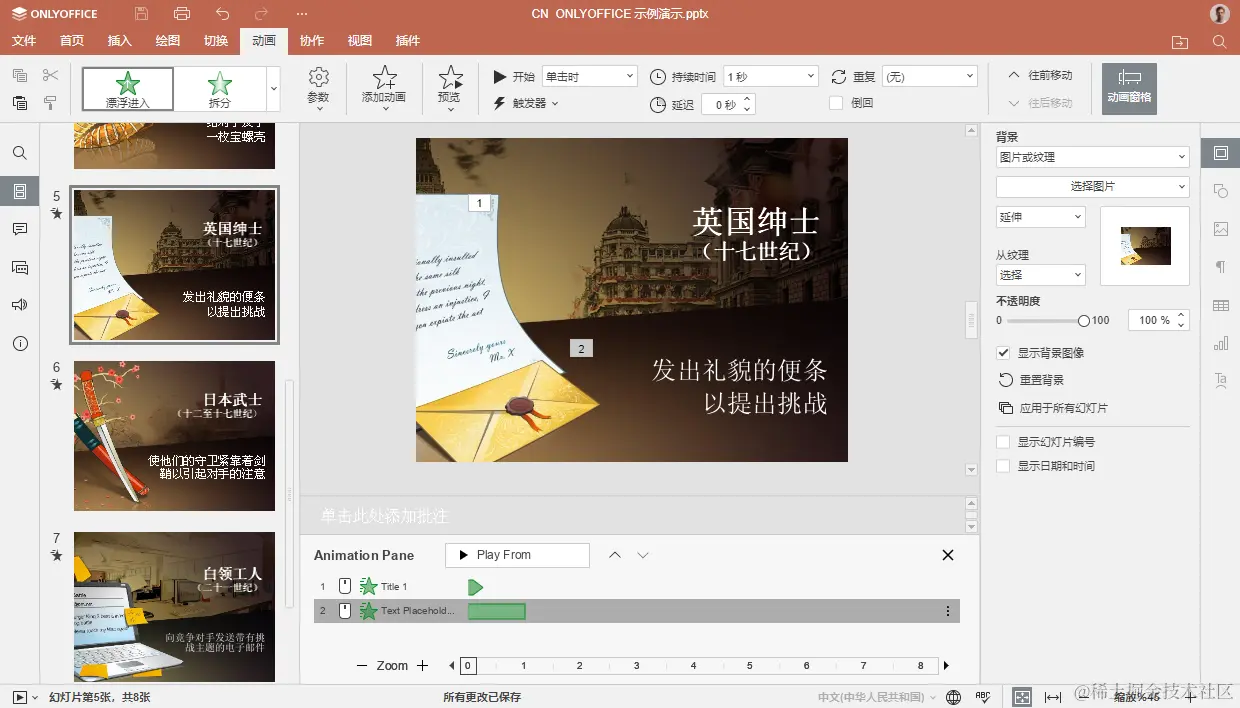Switch to the 协作 ribbon tab
Image resolution: width=1240 pixels, height=708 pixels.
pos(310,41)
